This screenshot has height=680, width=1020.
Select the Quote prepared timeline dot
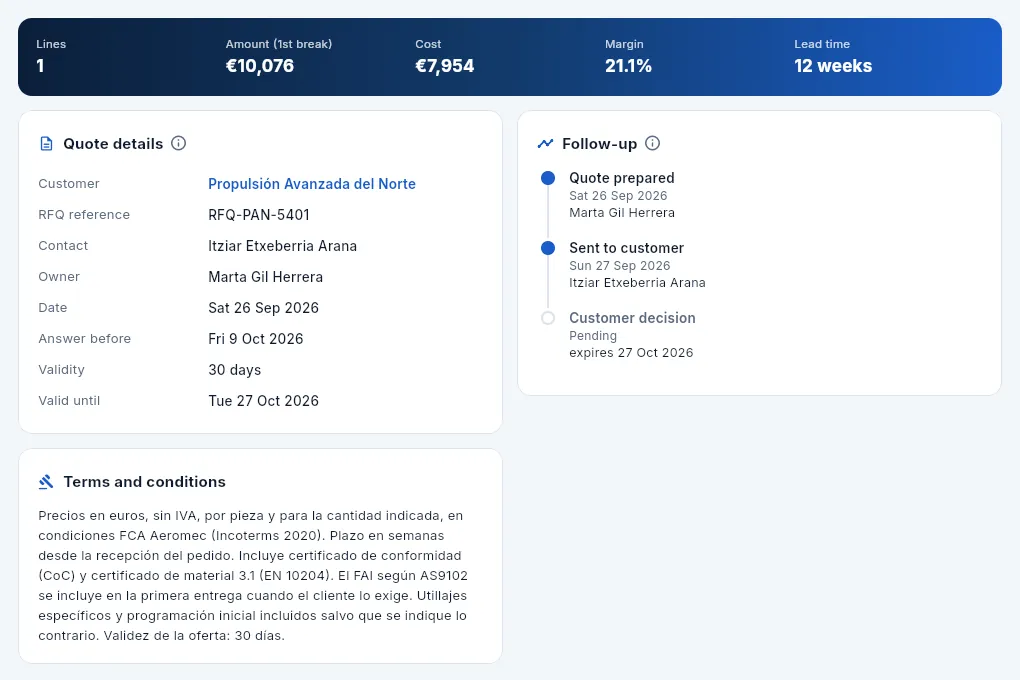548,178
